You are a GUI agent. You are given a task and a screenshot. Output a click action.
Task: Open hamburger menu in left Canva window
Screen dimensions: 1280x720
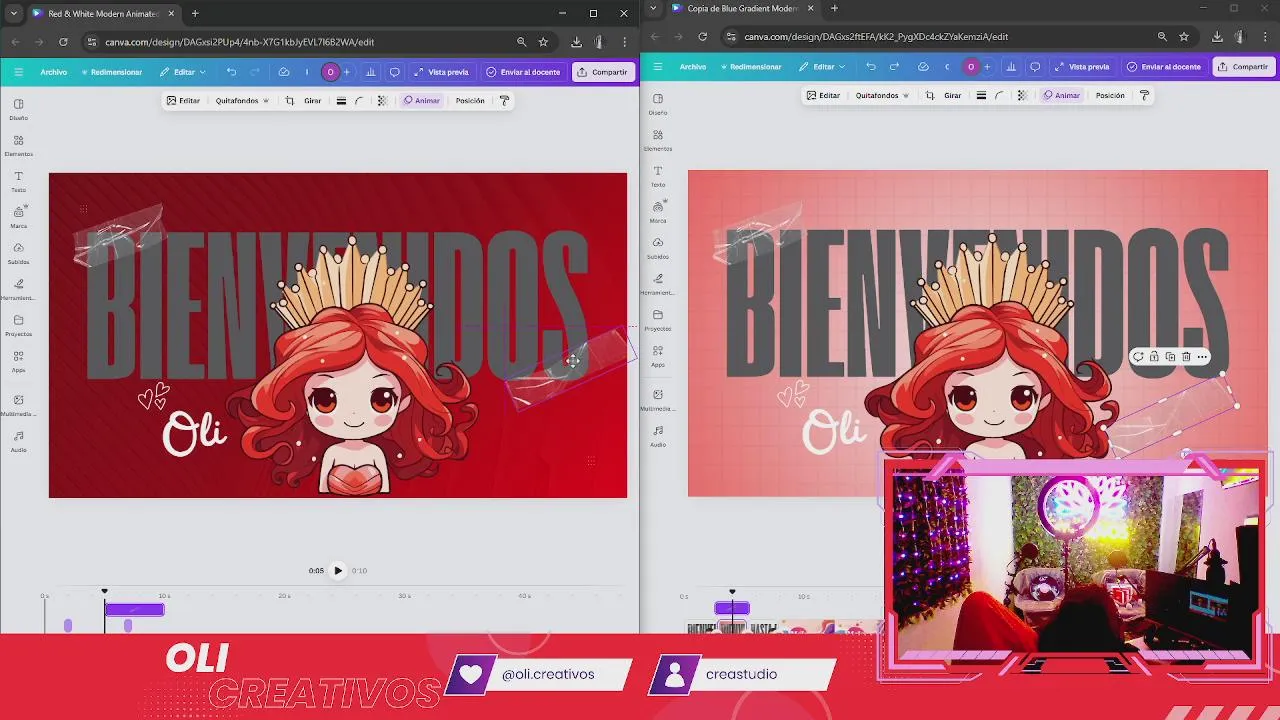pyautogui.click(x=18, y=72)
